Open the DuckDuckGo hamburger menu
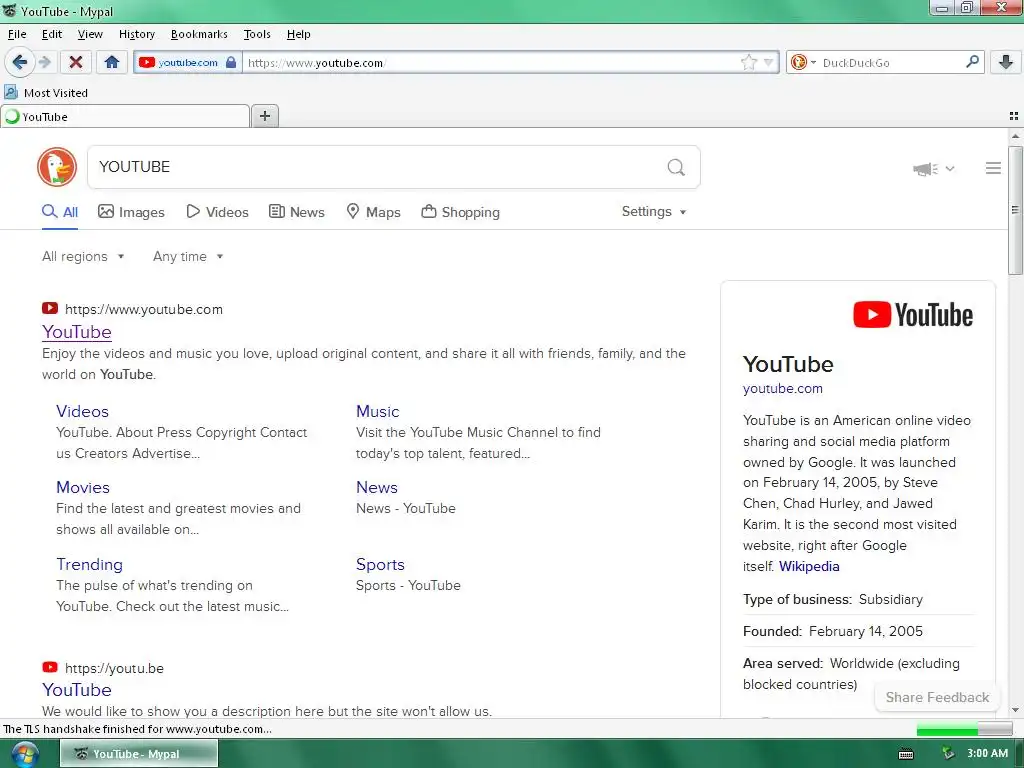 (993, 168)
